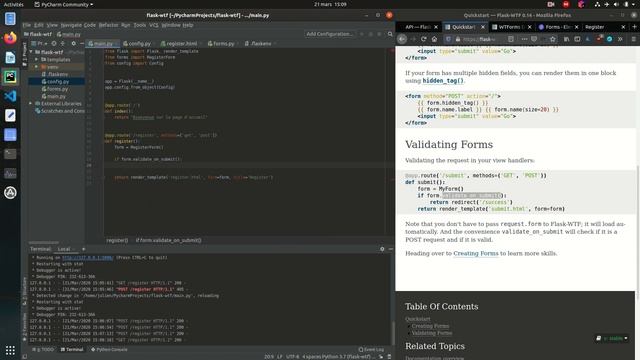This screenshot has width=640, height=360.
Task: Show applications grid in dock
Action: 10,350
